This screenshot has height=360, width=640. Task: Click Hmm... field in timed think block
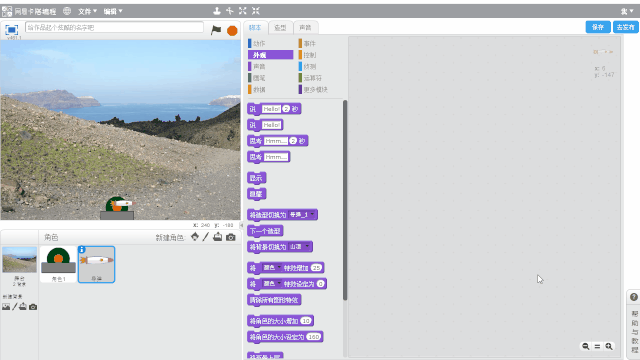coord(276,141)
